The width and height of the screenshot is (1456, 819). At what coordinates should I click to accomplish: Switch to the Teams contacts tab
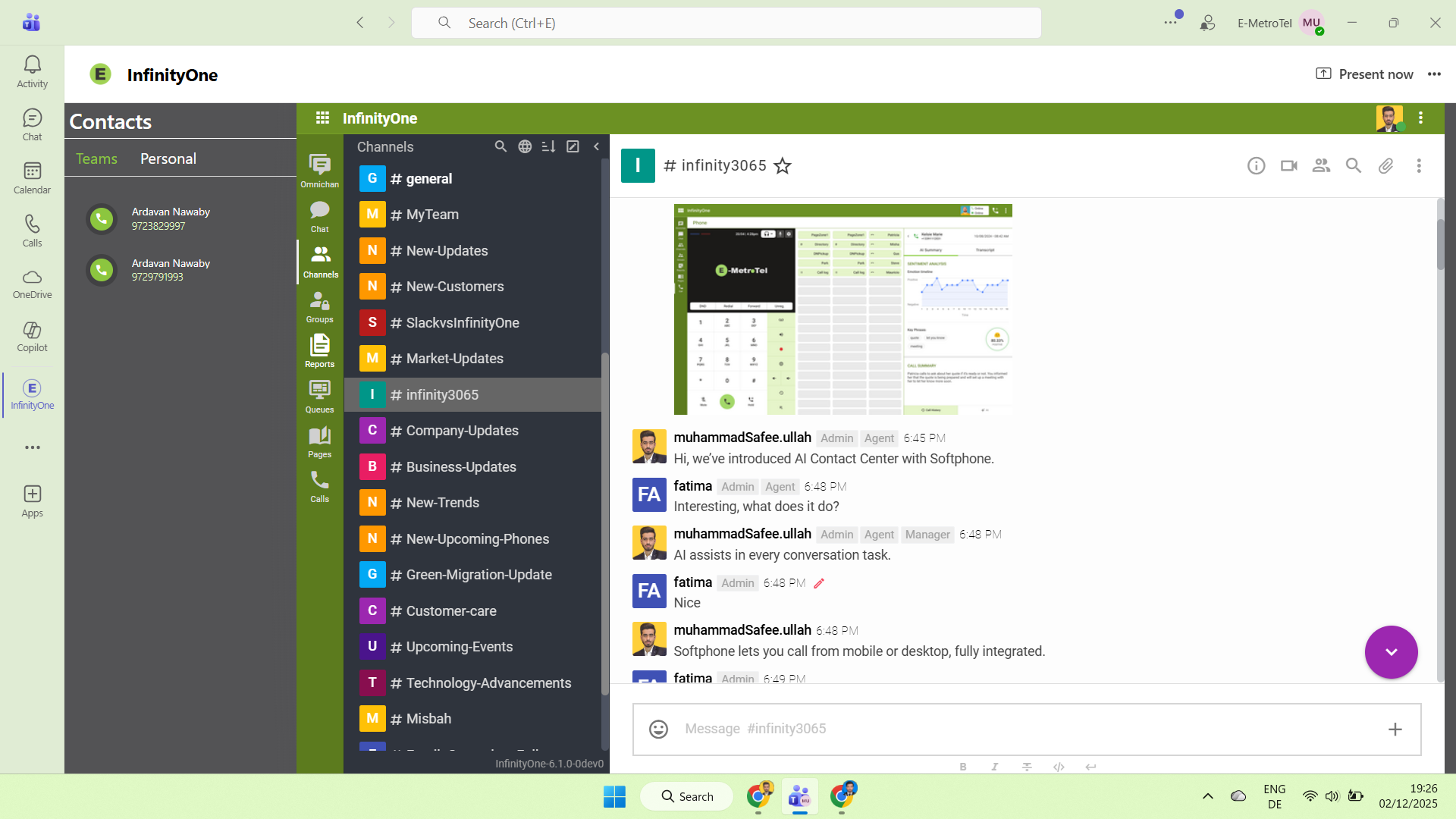(x=96, y=158)
